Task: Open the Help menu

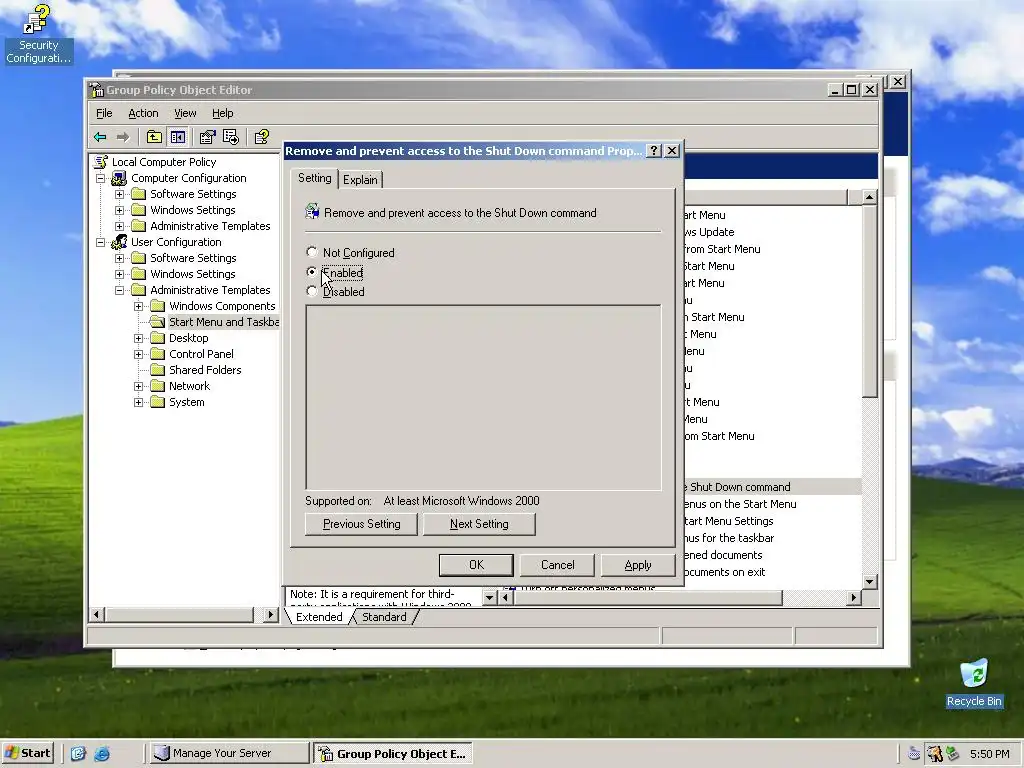Action: coord(222,113)
